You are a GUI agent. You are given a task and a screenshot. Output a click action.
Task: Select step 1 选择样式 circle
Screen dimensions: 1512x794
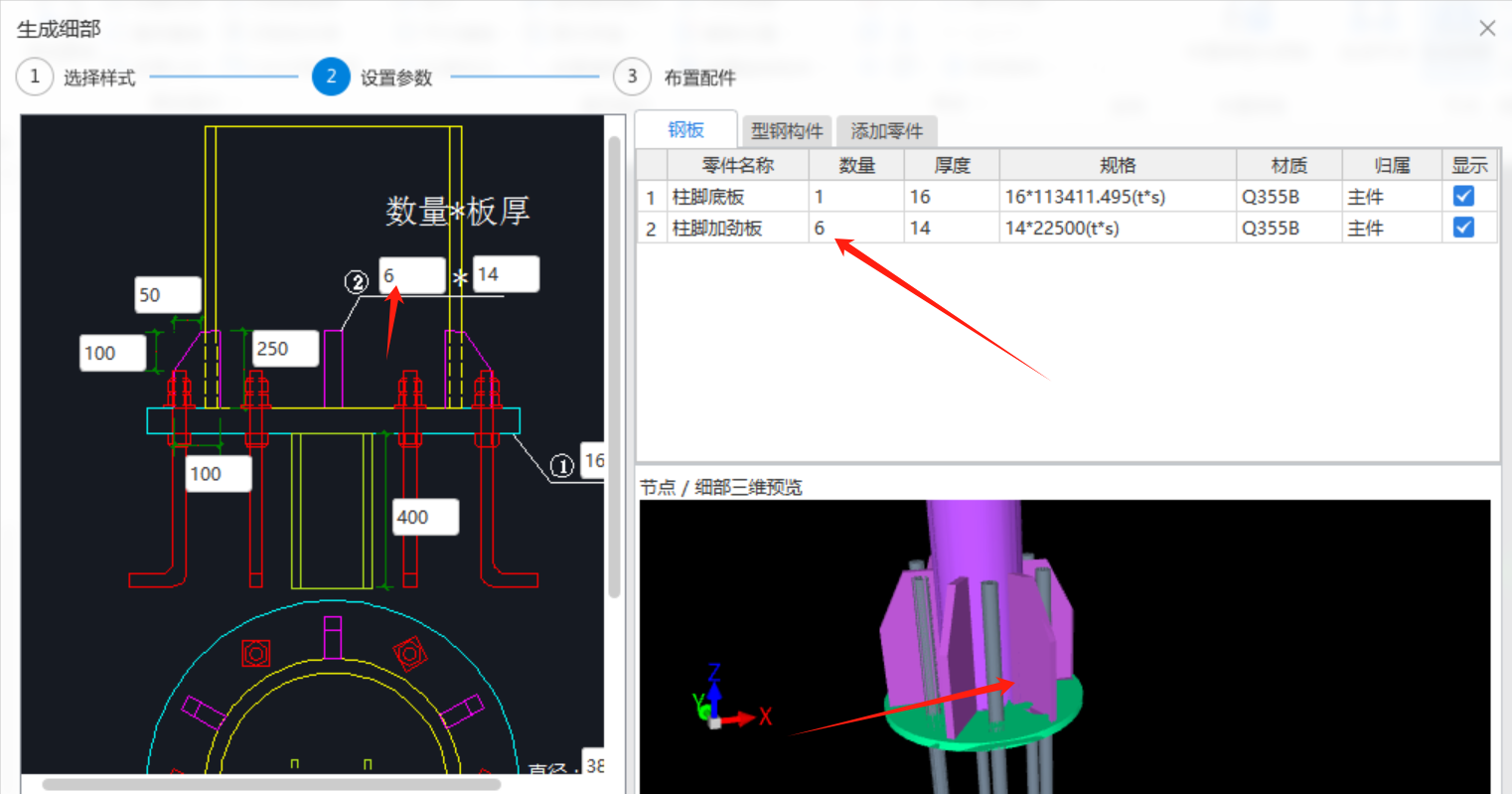[35, 77]
